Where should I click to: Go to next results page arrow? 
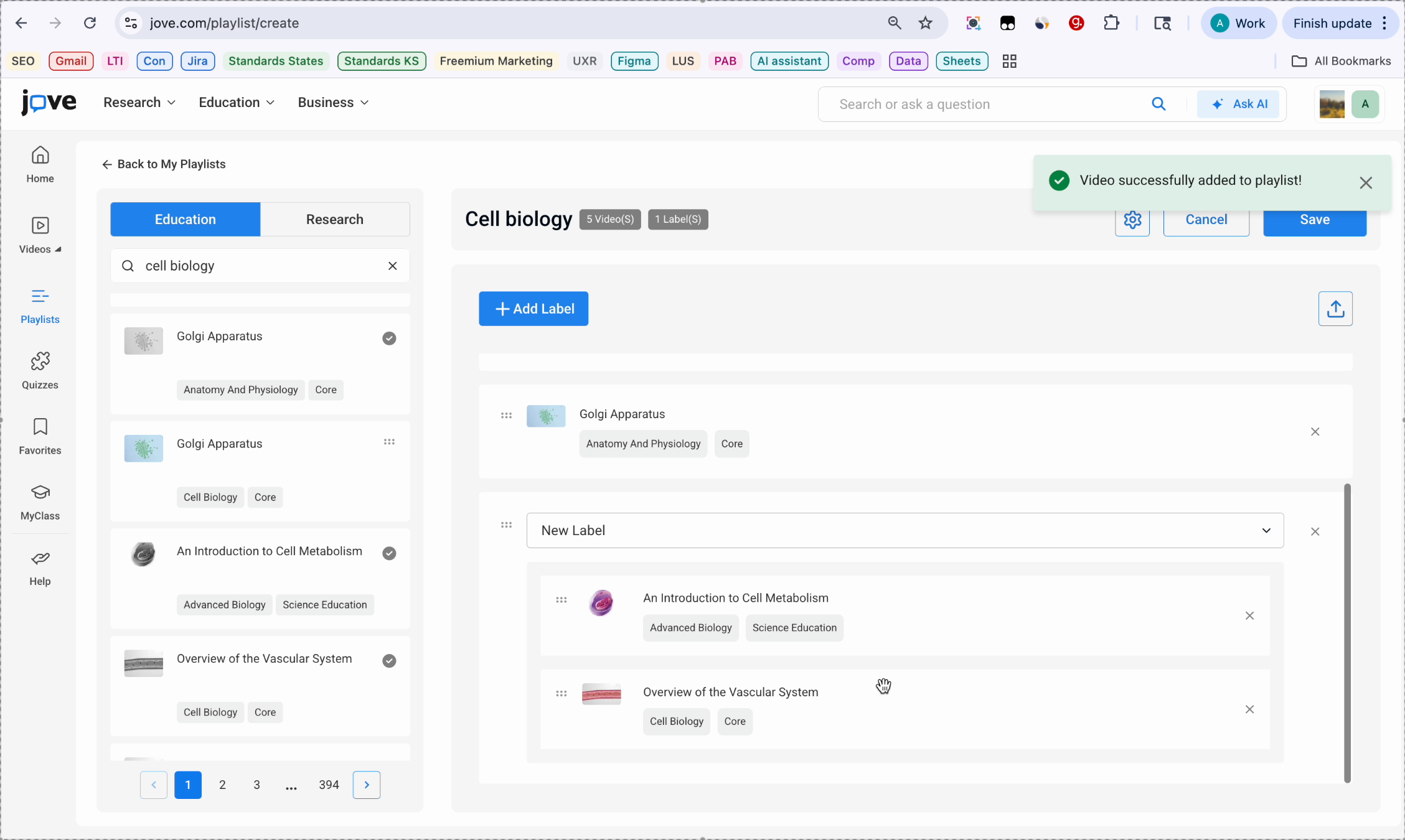click(x=367, y=785)
